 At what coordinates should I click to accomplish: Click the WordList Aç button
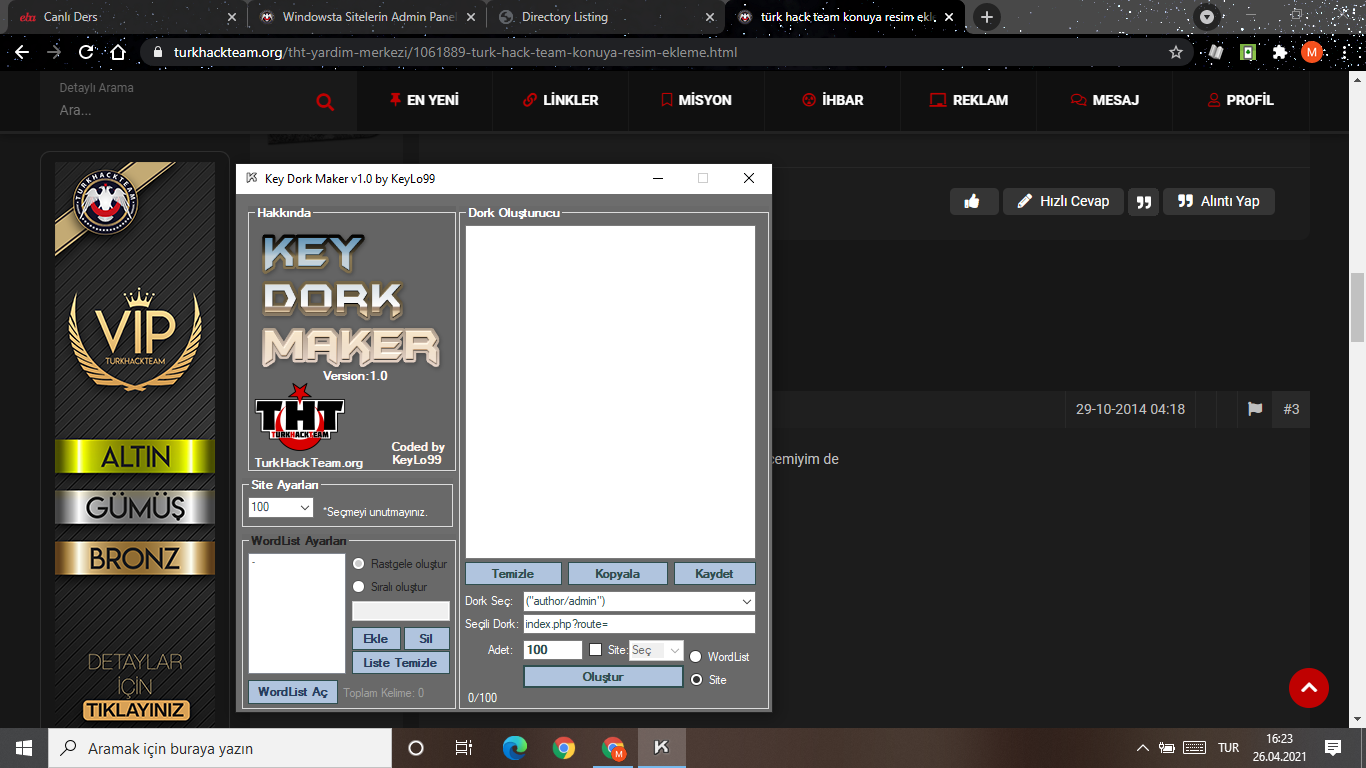[292, 692]
